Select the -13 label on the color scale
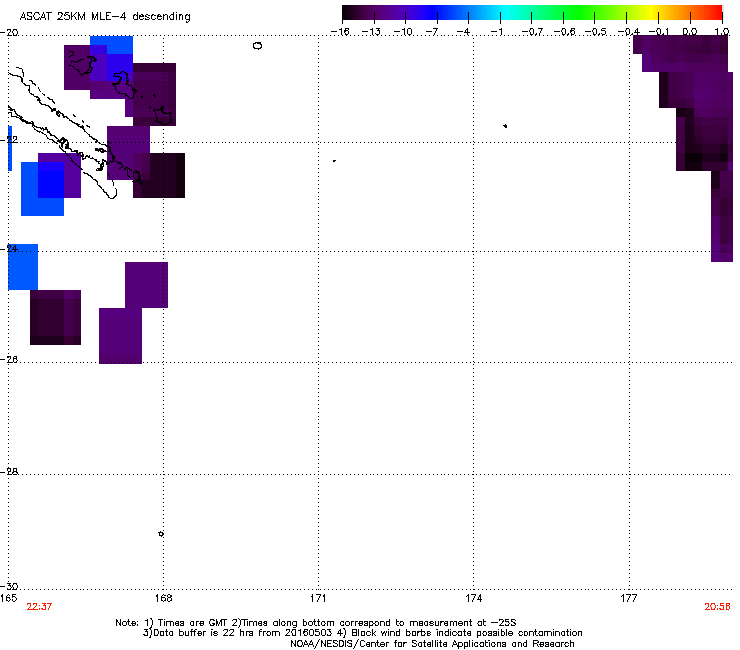 click(371, 32)
